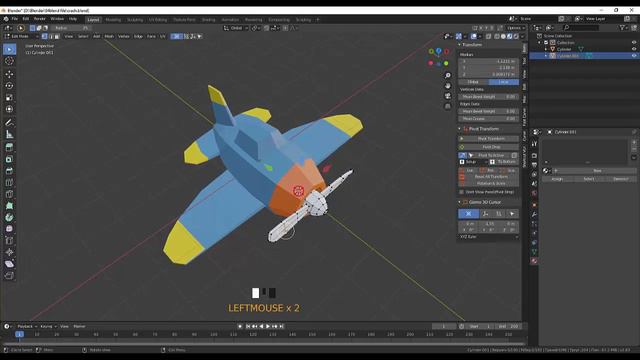
Task: Open the Mesh menu in viewport header
Action: click(109, 36)
